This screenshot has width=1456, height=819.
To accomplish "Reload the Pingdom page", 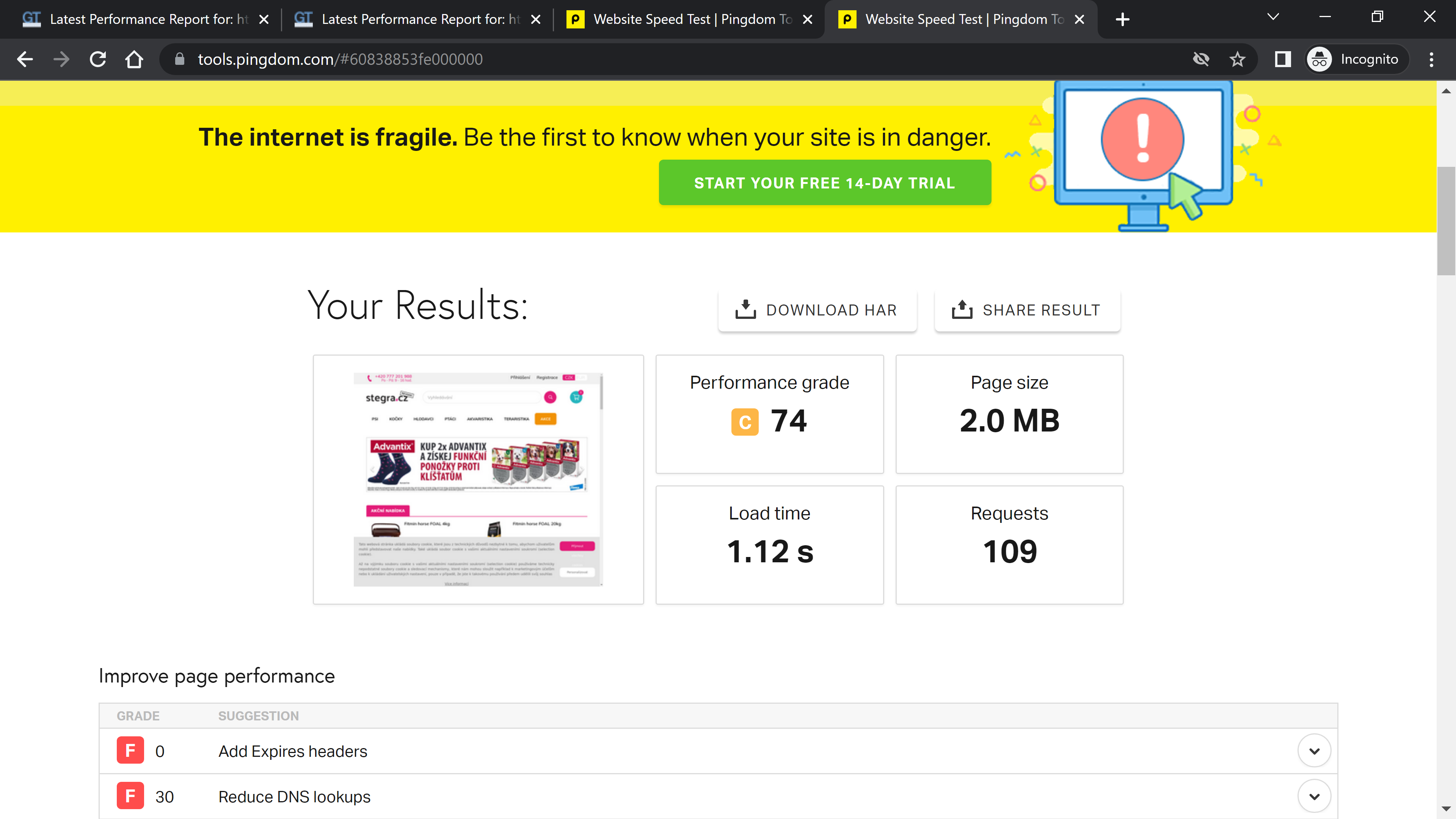I will click(x=98, y=60).
